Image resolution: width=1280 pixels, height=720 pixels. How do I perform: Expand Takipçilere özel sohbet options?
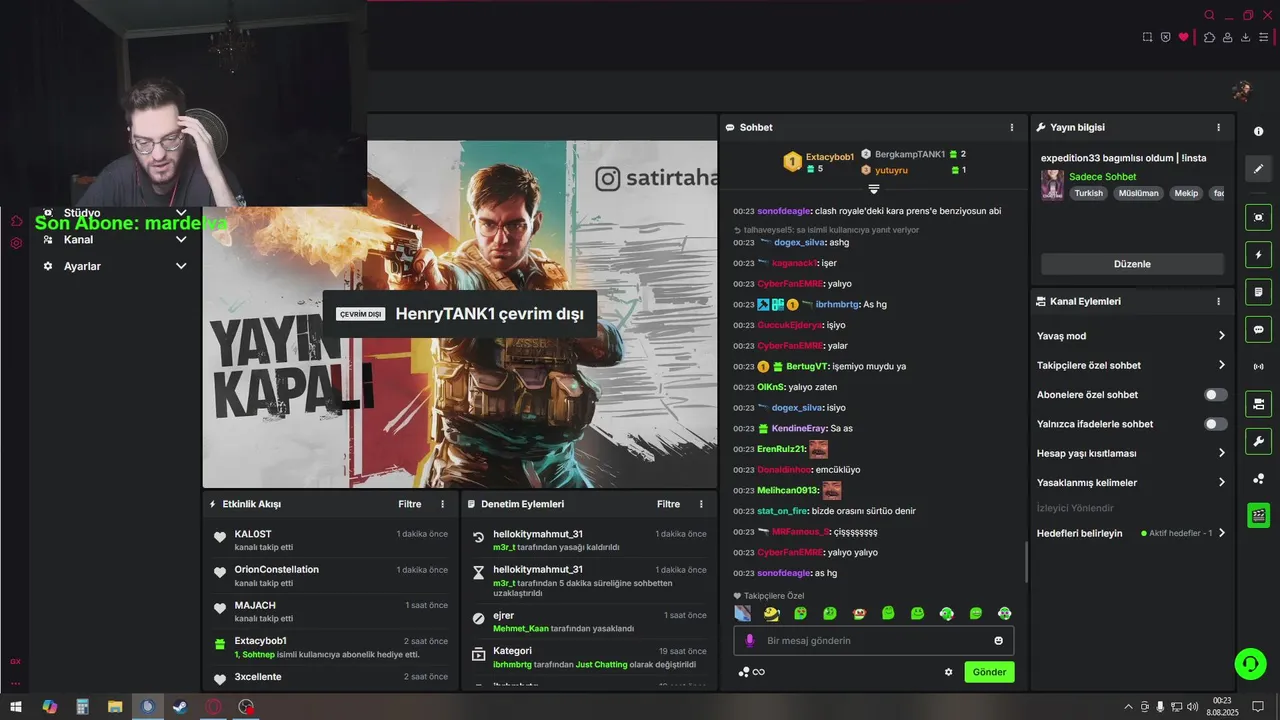click(x=1221, y=365)
